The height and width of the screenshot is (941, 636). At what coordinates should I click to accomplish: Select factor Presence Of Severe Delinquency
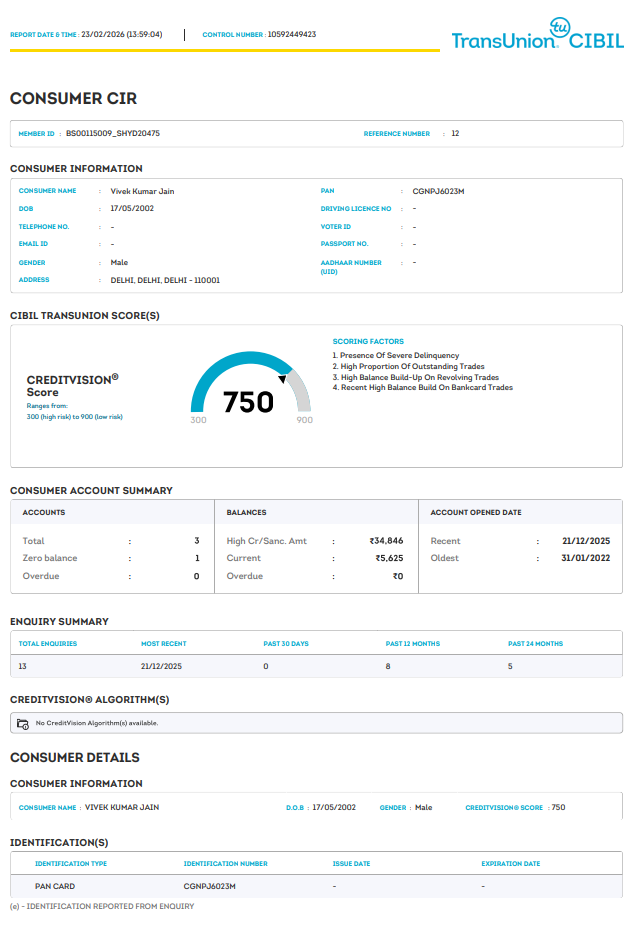(396, 355)
